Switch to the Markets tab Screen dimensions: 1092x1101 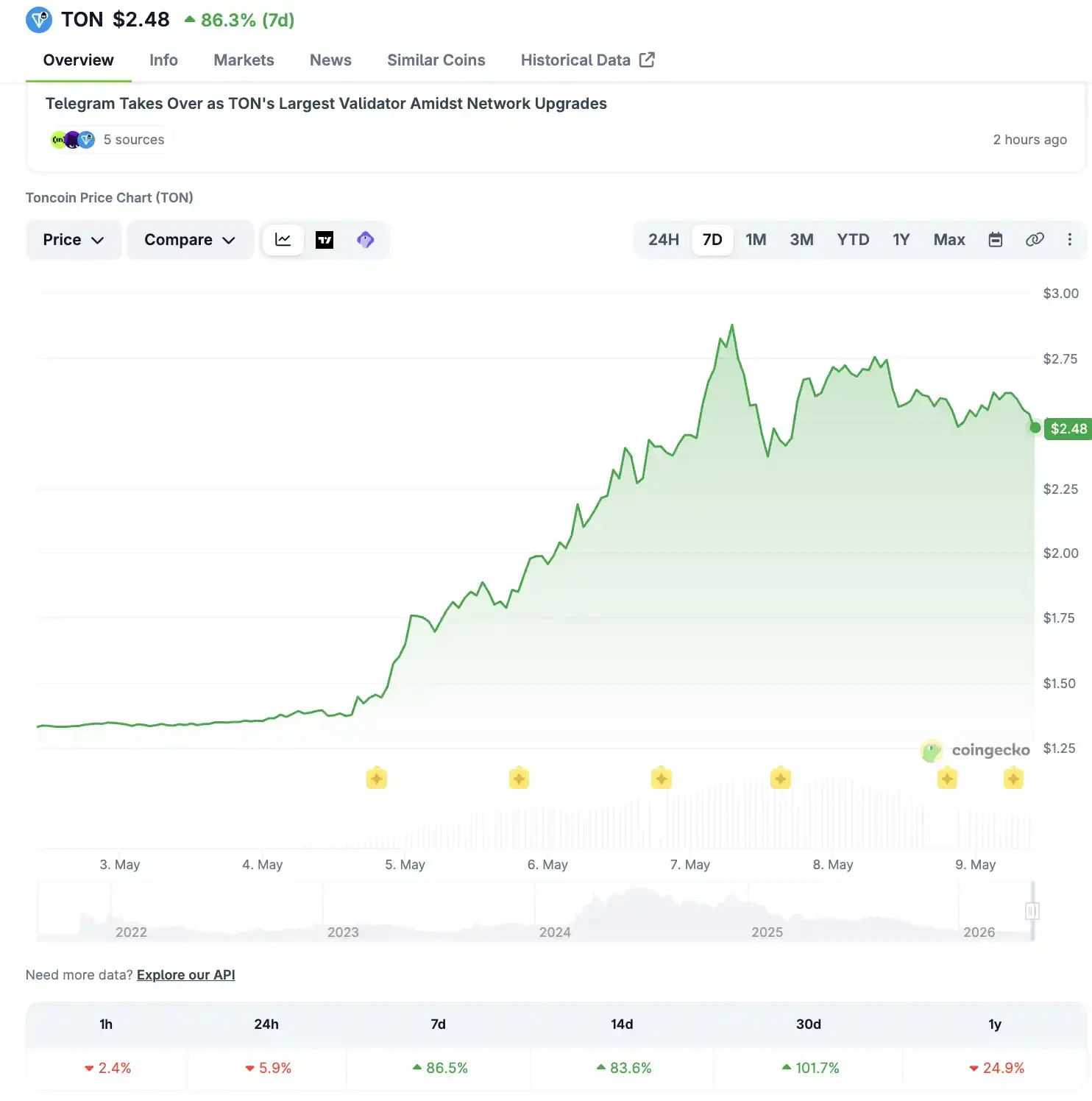pyautogui.click(x=244, y=60)
